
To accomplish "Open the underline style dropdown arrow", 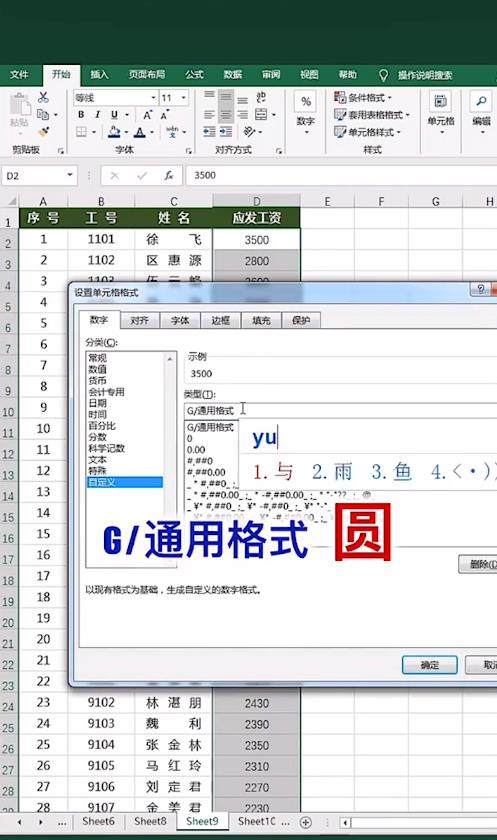I will click(127, 115).
